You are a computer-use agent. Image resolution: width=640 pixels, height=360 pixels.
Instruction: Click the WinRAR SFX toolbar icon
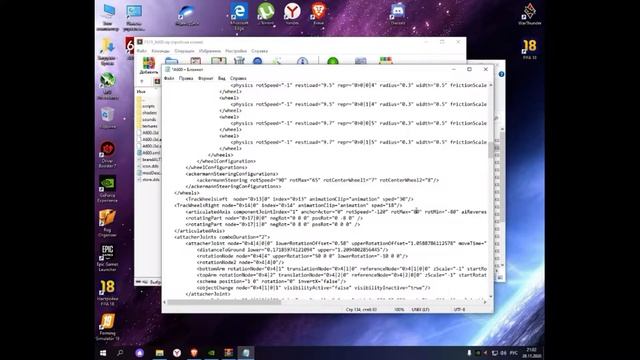pyautogui.click(x=386, y=61)
